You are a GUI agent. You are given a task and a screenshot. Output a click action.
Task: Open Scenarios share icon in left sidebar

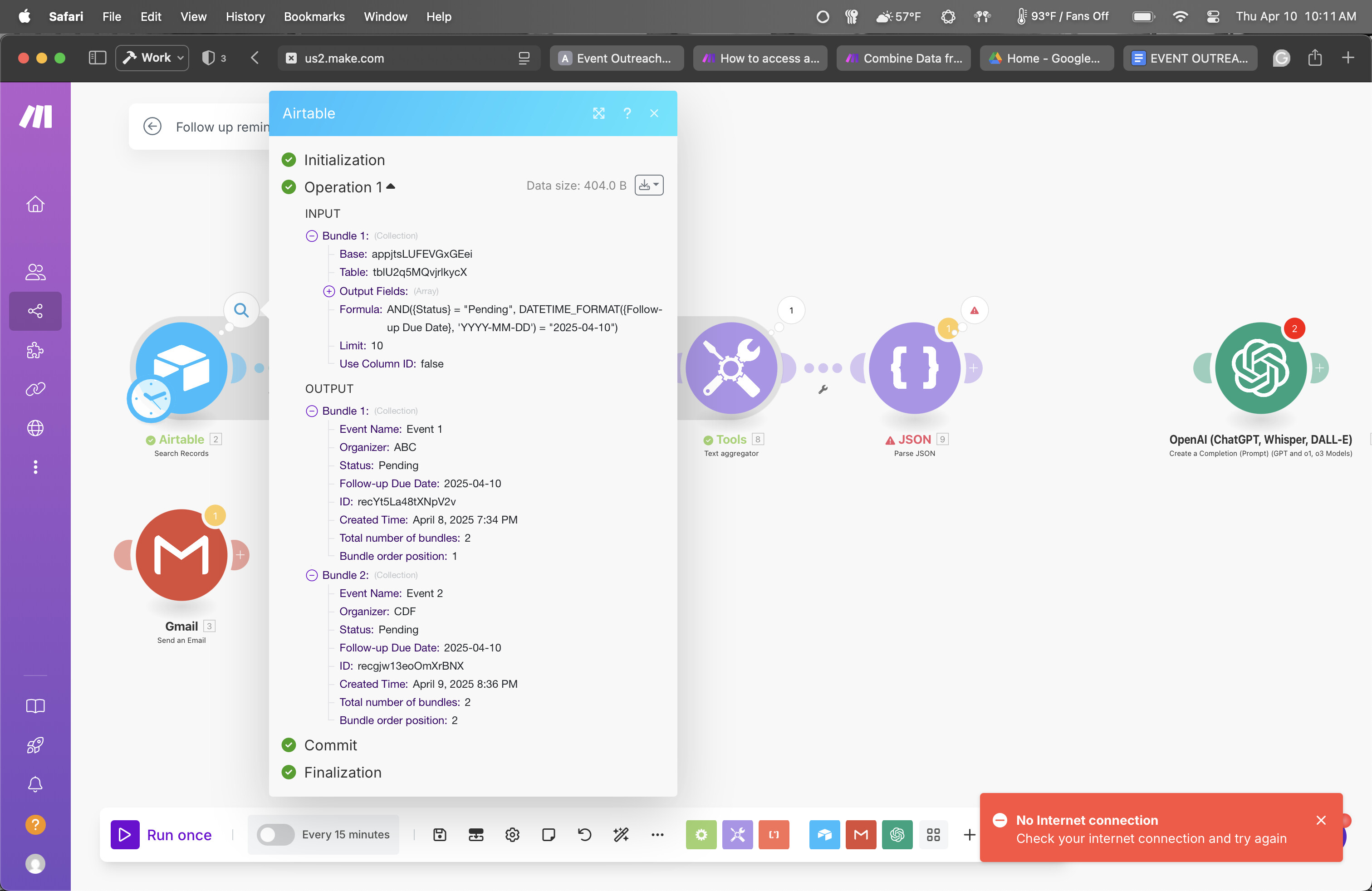coord(35,311)
